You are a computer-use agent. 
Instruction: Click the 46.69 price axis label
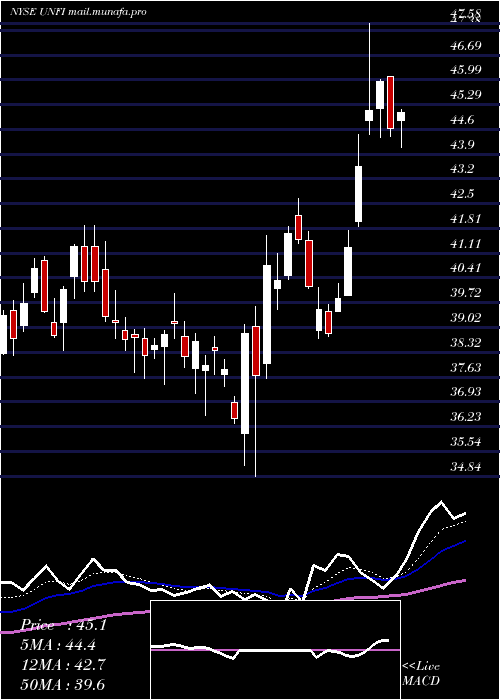tap(465, 46)
